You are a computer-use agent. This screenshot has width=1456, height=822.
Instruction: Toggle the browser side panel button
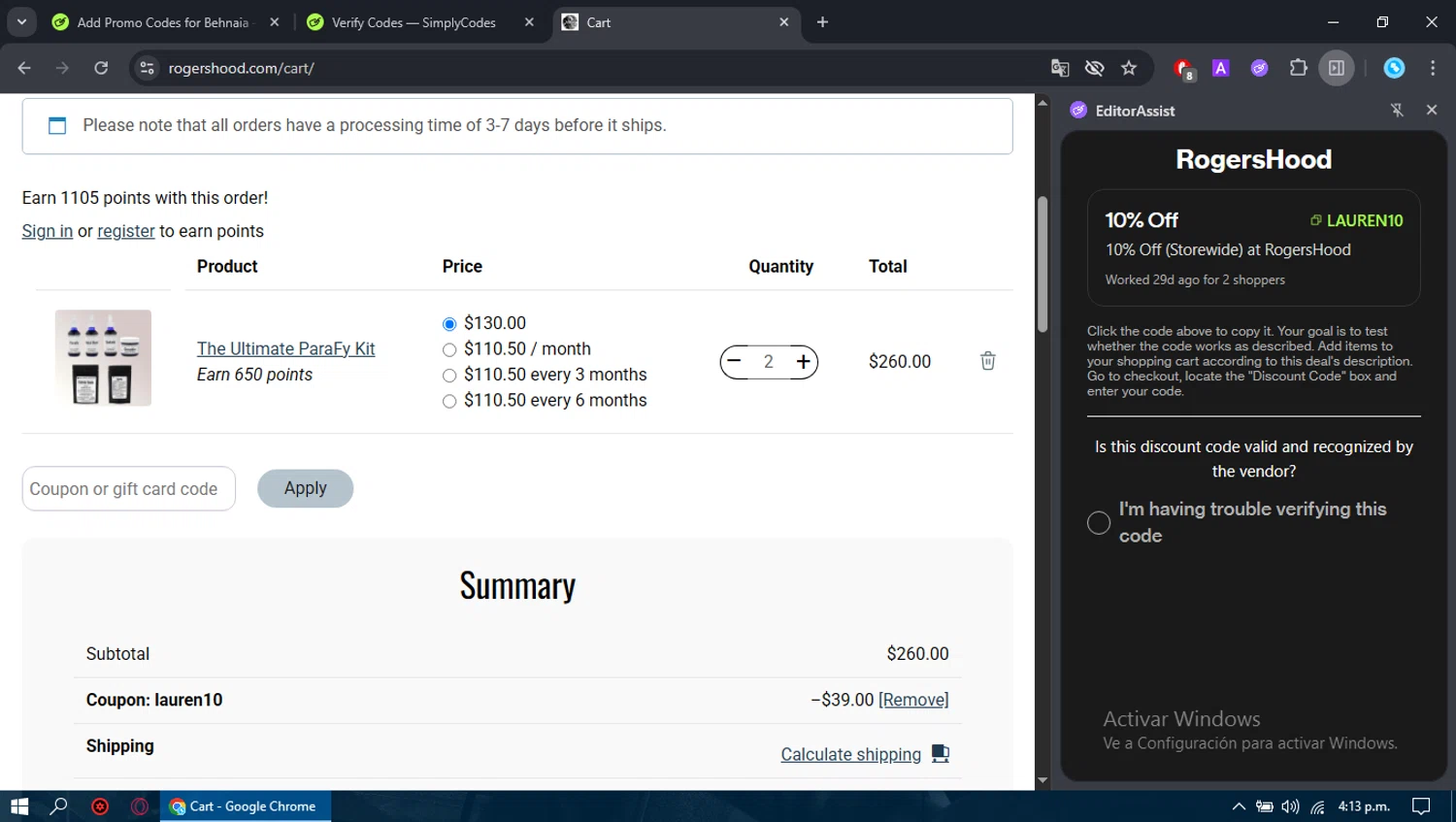[1337, 68]
